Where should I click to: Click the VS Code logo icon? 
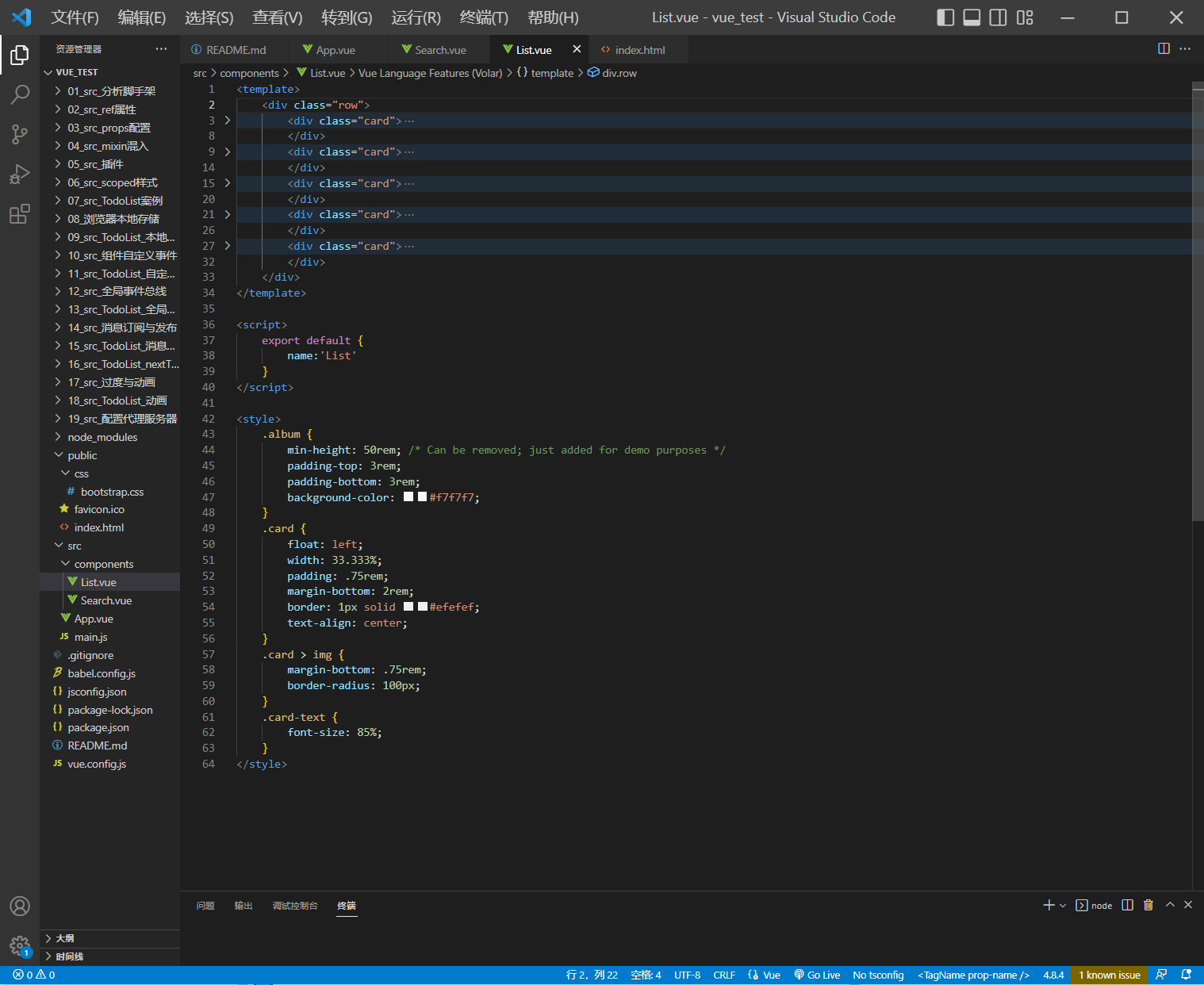tap(21, 17)
